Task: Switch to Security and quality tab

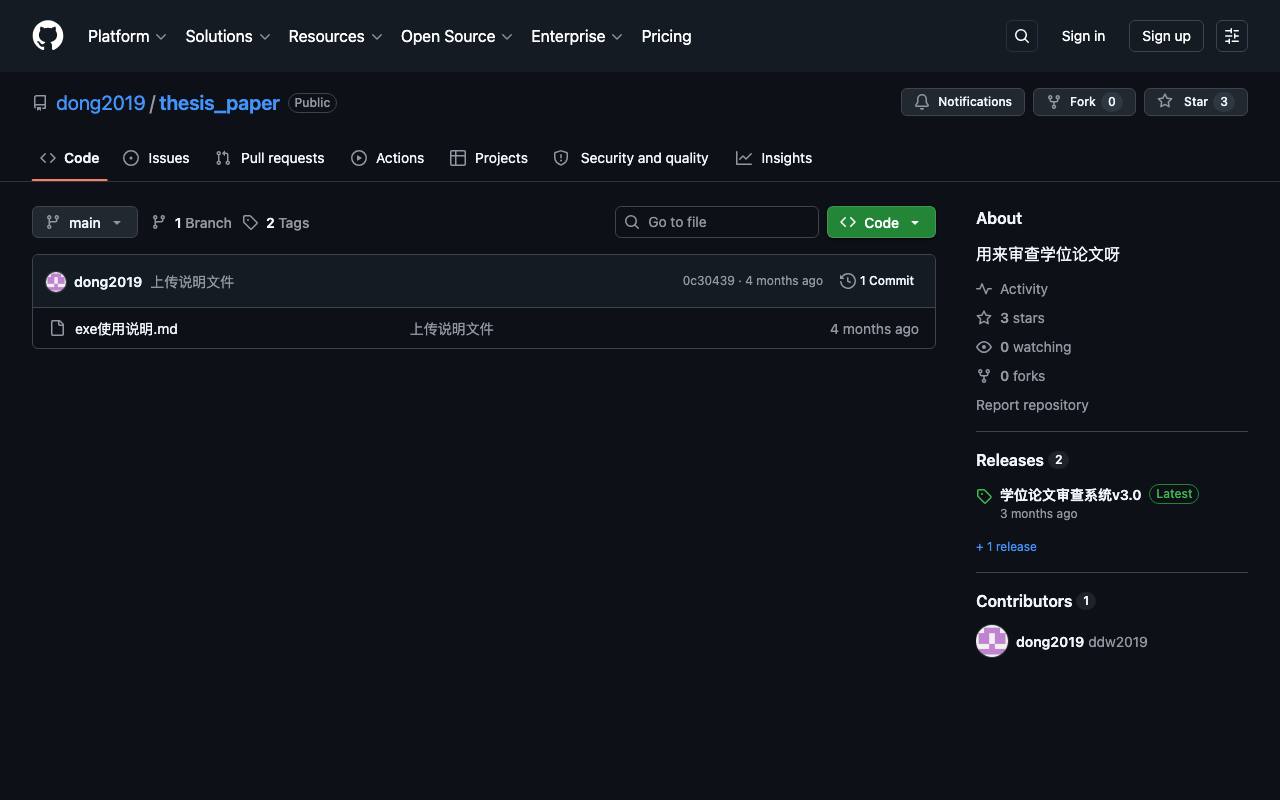Action: click(631, 158)
